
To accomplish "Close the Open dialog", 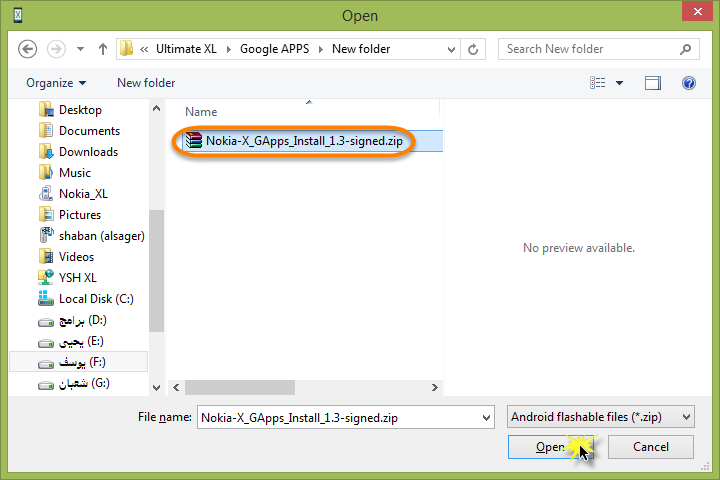I will (697, 11).
